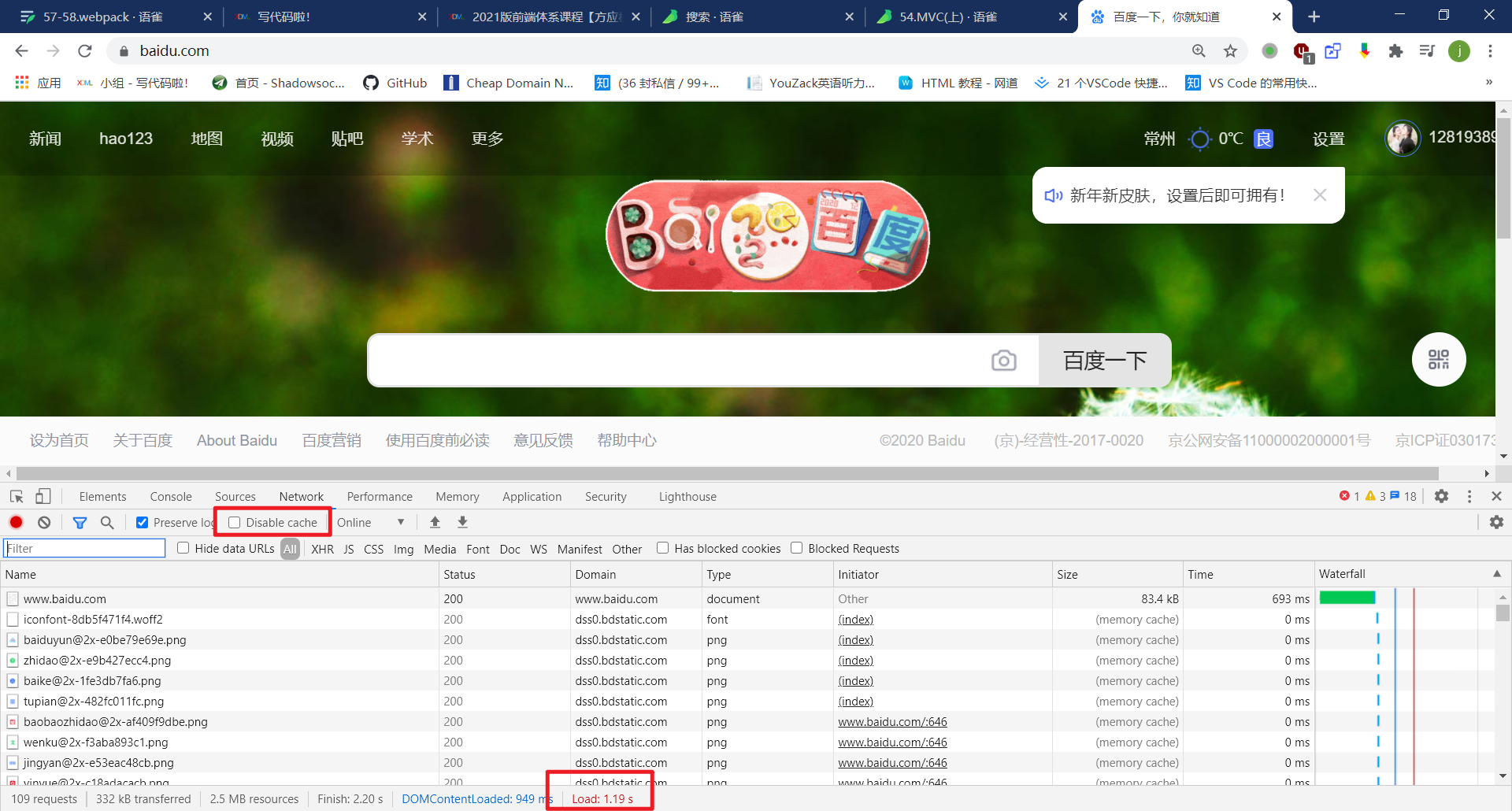Filter requests by XHR type
Viewport: 1512px width, 811px height.
coord(322,549)
